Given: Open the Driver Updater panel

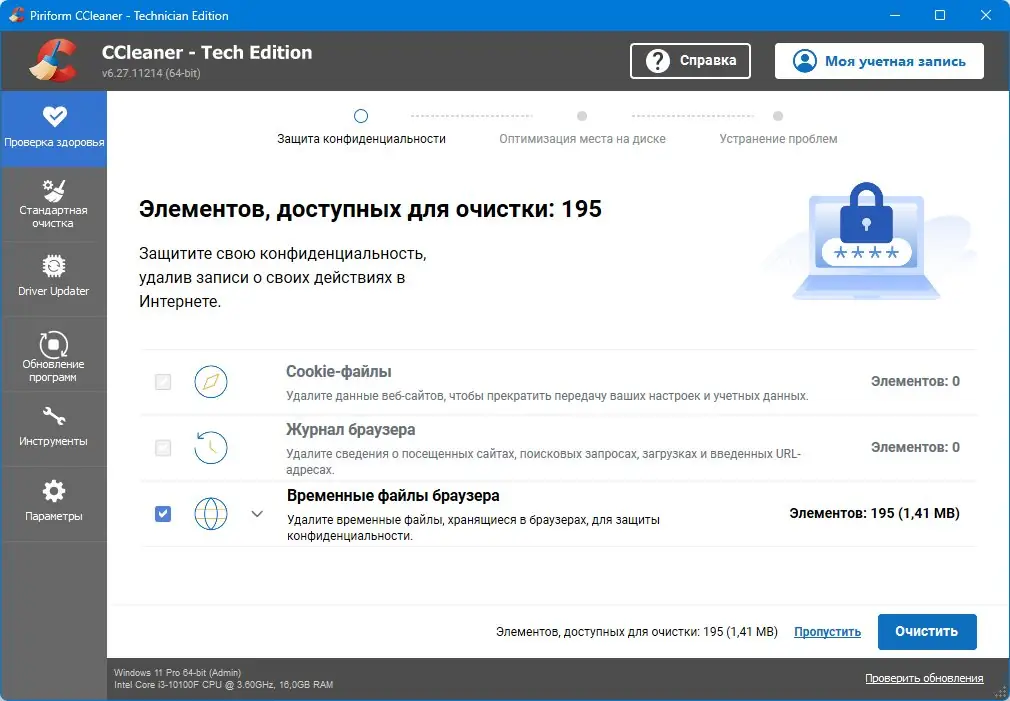Looking at the screenshot, I should coord(54,278).
